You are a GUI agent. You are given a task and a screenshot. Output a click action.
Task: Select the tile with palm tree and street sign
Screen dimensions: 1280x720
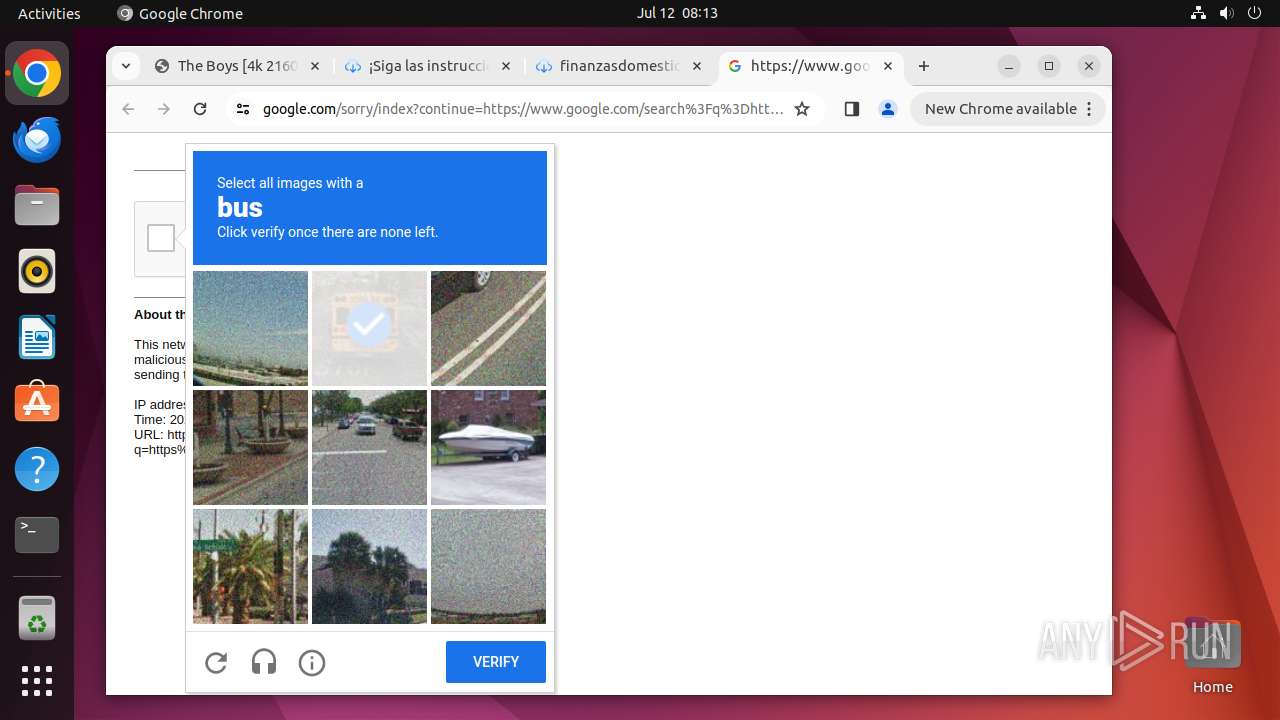[x=250, y=566]
